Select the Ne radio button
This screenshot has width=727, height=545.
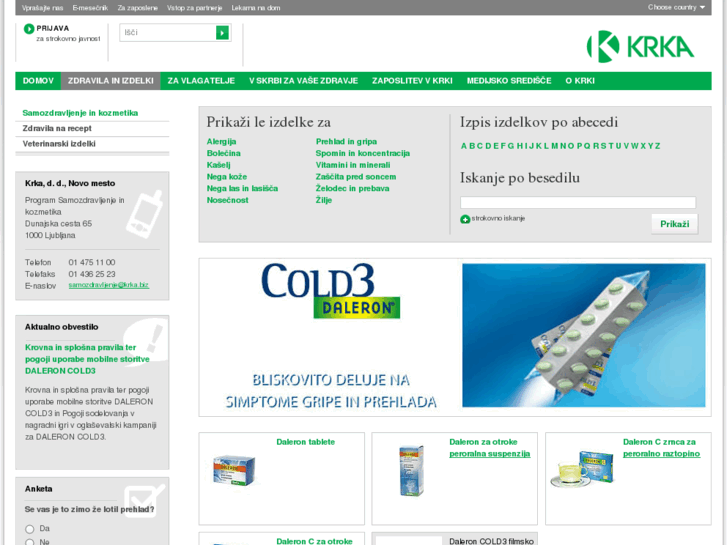[30, 542]
